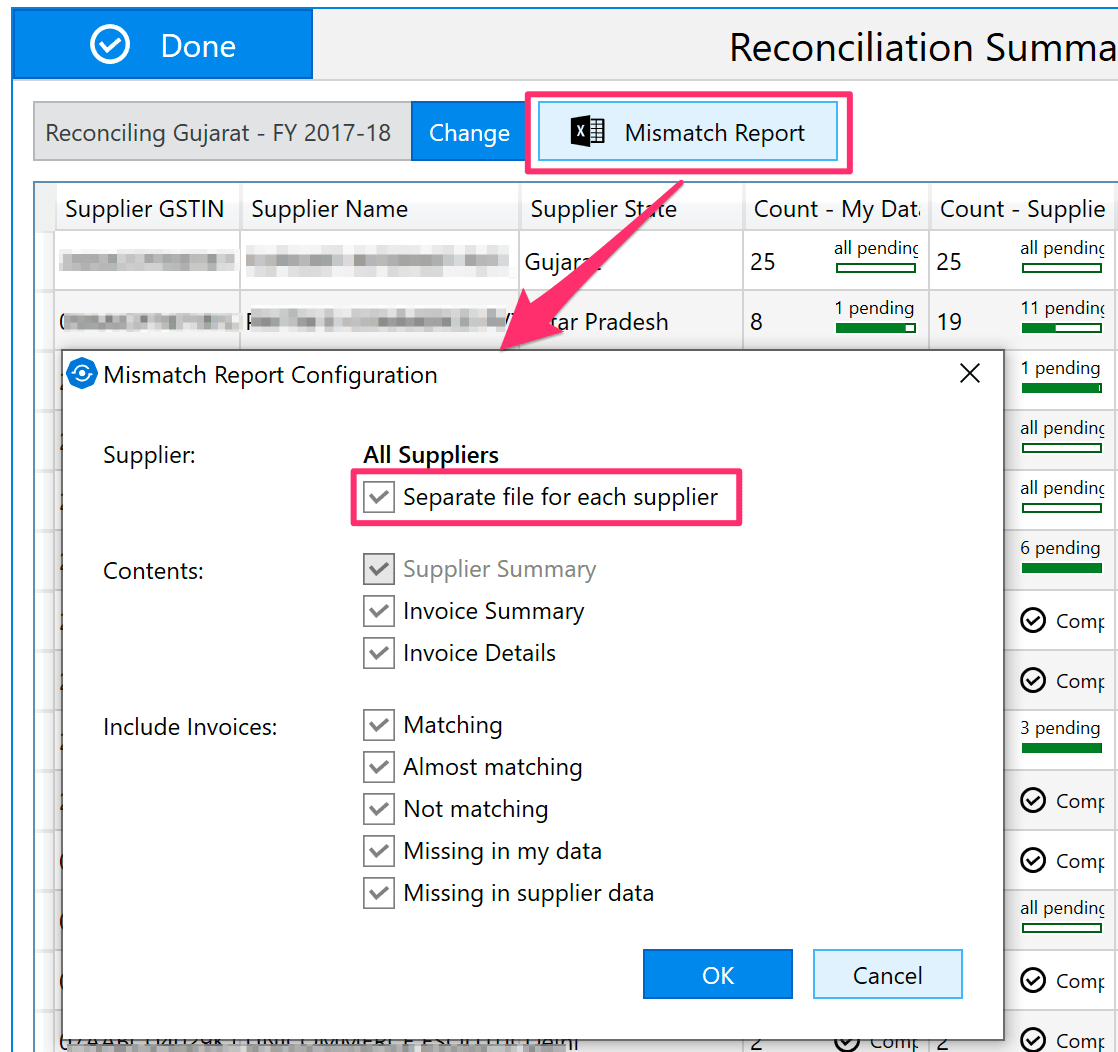Viewport: 1118px width, 1052px height.
Task: Click the Excel icon on Mismatch Report
Action: coord(587,133)
